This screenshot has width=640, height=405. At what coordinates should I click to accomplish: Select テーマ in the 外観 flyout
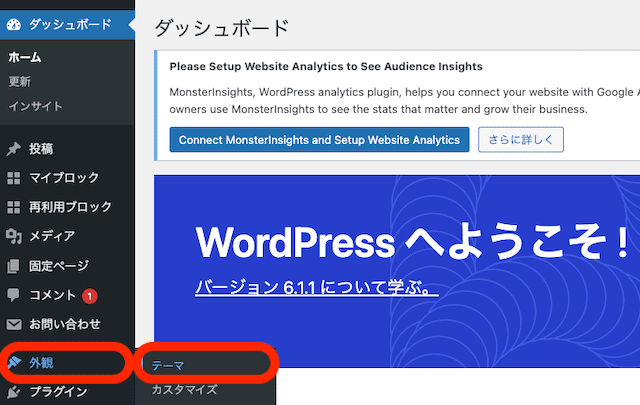click(168, 365)
